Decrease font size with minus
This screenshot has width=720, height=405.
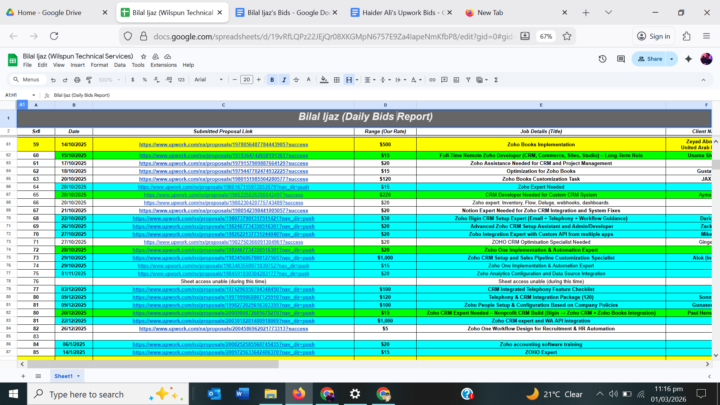235,80
